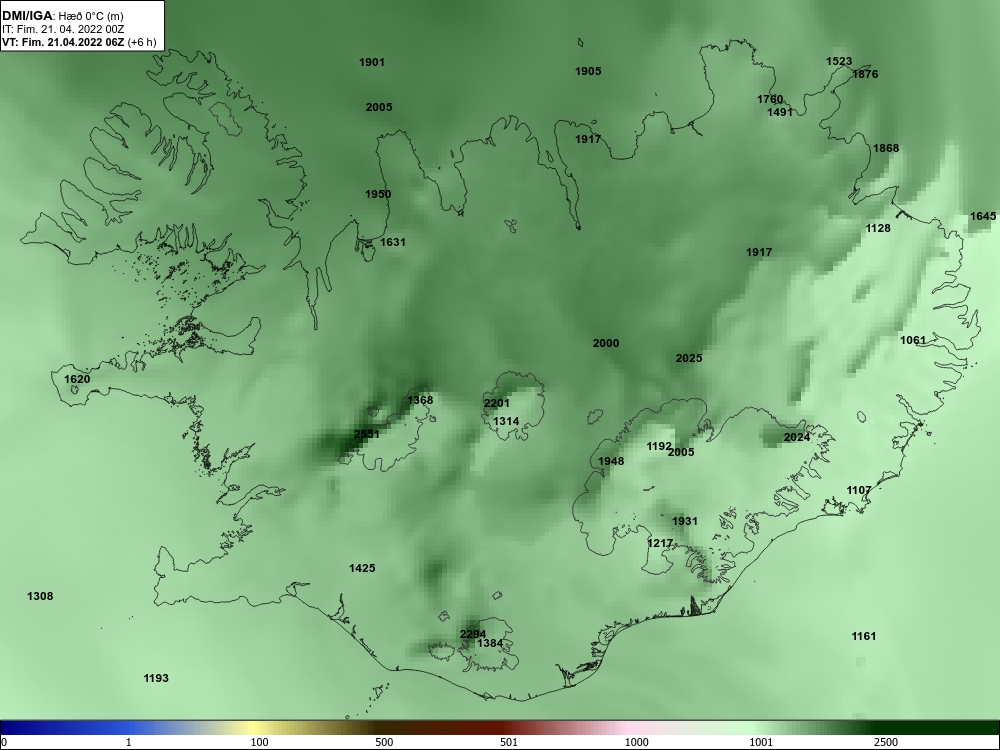Click the value 1876 on the map
Screen dimensions: 1000x750
(x=865, y=74)
